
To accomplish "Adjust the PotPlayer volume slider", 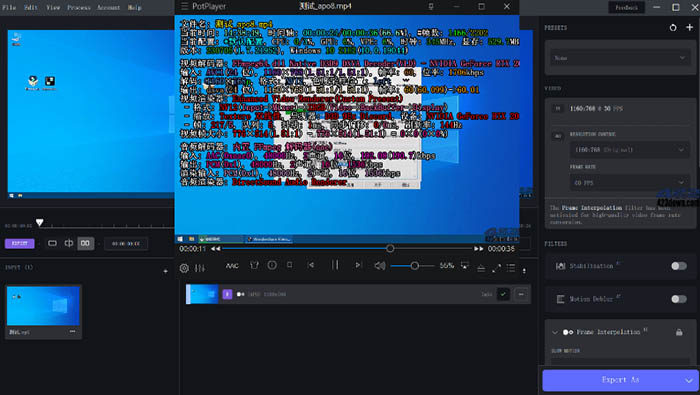I will [x=412, y=266].
